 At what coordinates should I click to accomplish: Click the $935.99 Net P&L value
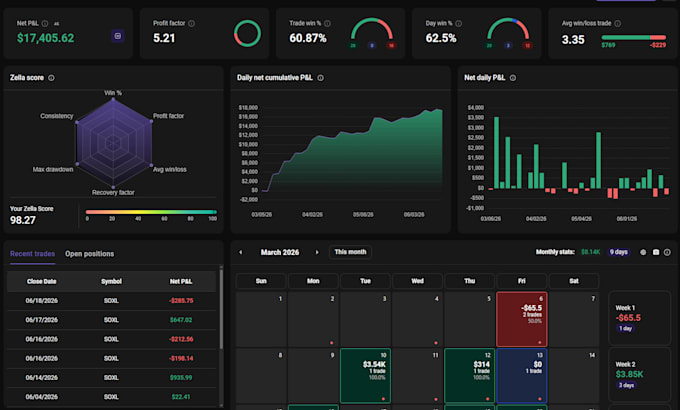click(181, 377)
